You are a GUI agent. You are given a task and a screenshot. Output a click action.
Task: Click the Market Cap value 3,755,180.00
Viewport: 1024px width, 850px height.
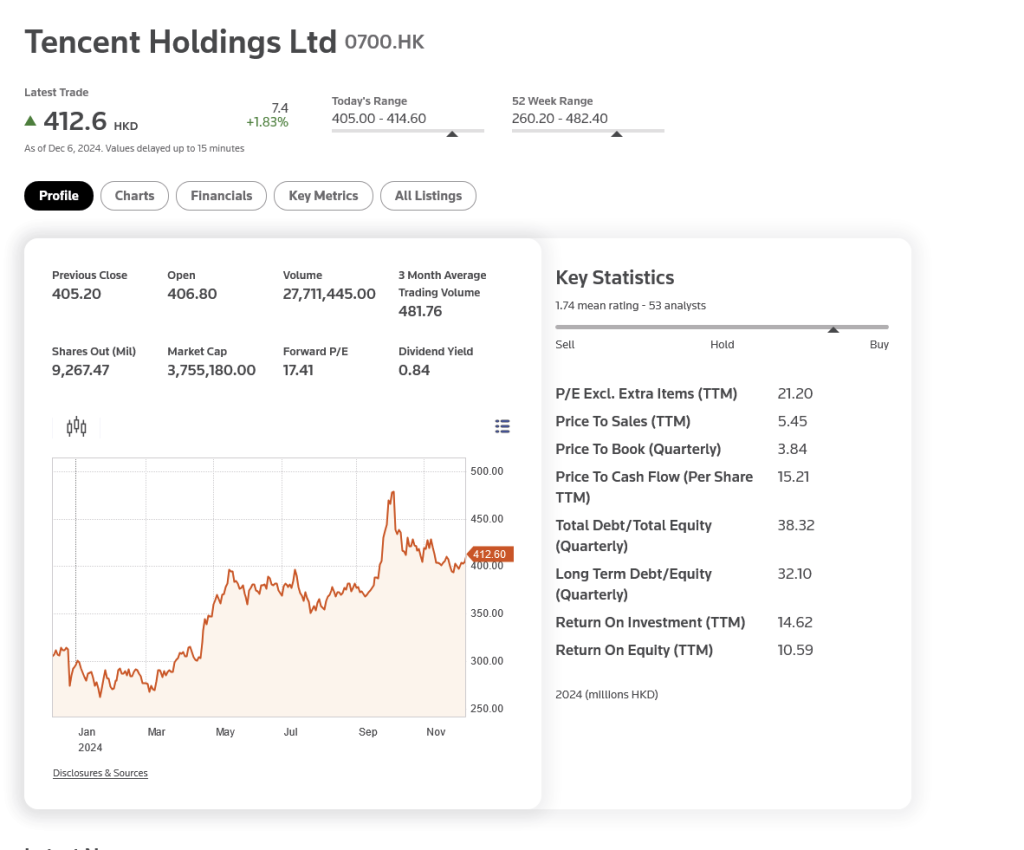tap(211, 370)
